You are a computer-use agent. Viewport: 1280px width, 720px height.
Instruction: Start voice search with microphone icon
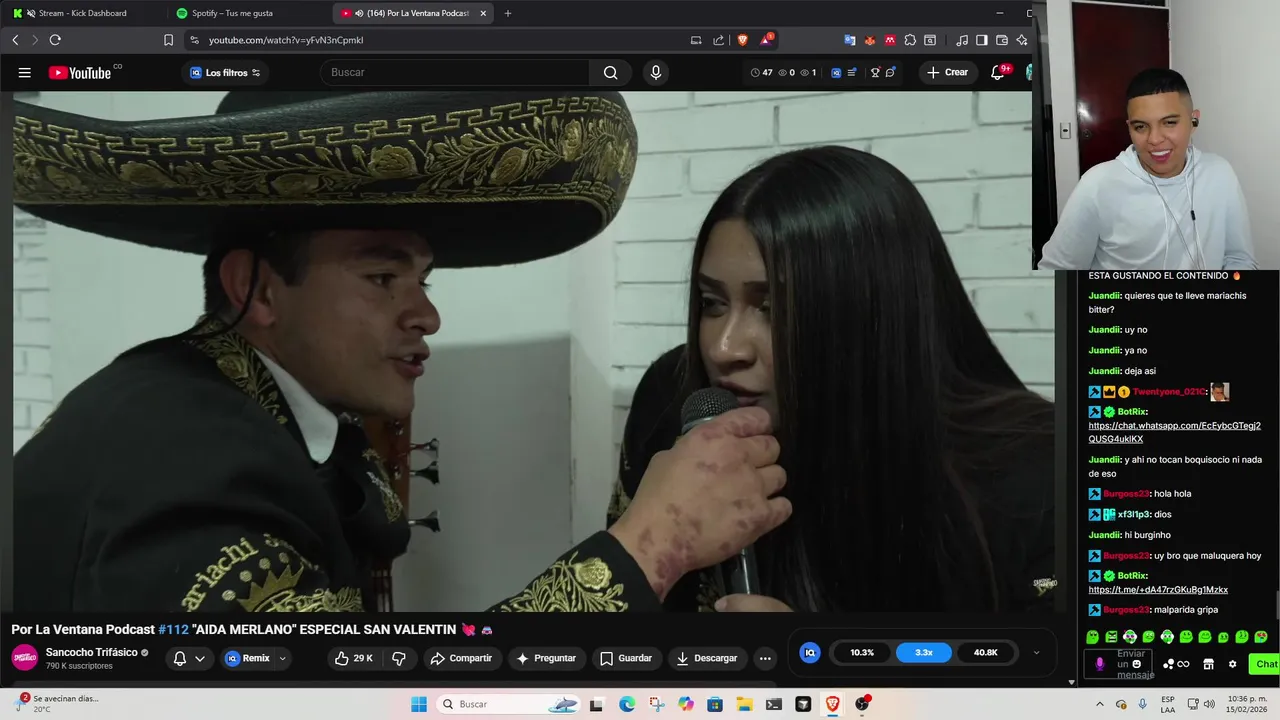pyautogui.click(x=656, y=72)
